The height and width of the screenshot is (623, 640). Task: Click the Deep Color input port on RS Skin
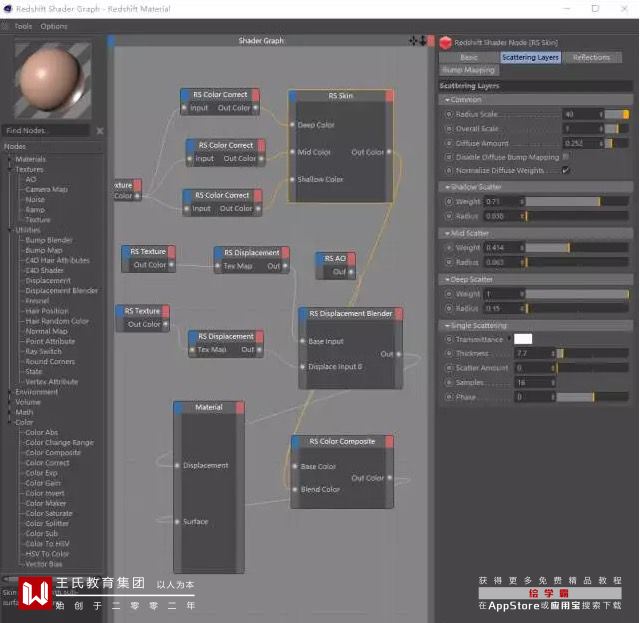coord(292,125)
